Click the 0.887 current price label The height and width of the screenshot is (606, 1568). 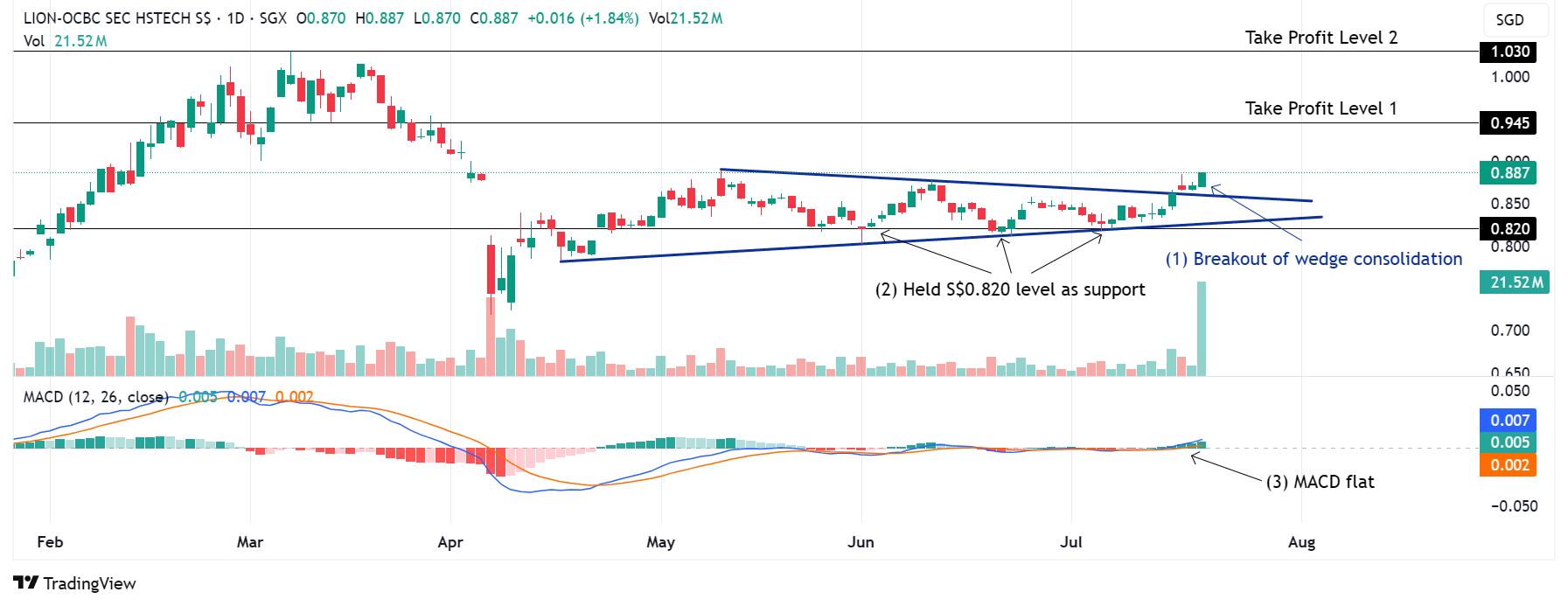(x=1508, y=172)
